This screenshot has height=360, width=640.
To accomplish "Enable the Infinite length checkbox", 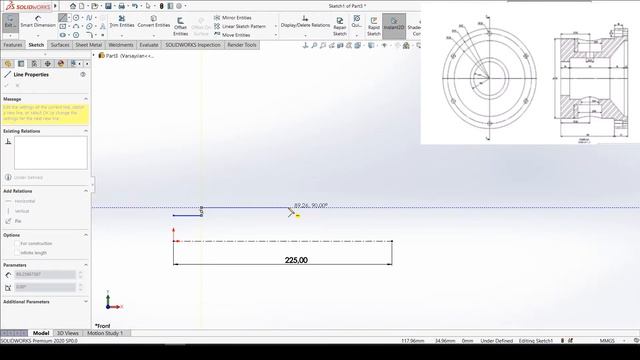I will (x=17, y=253).
